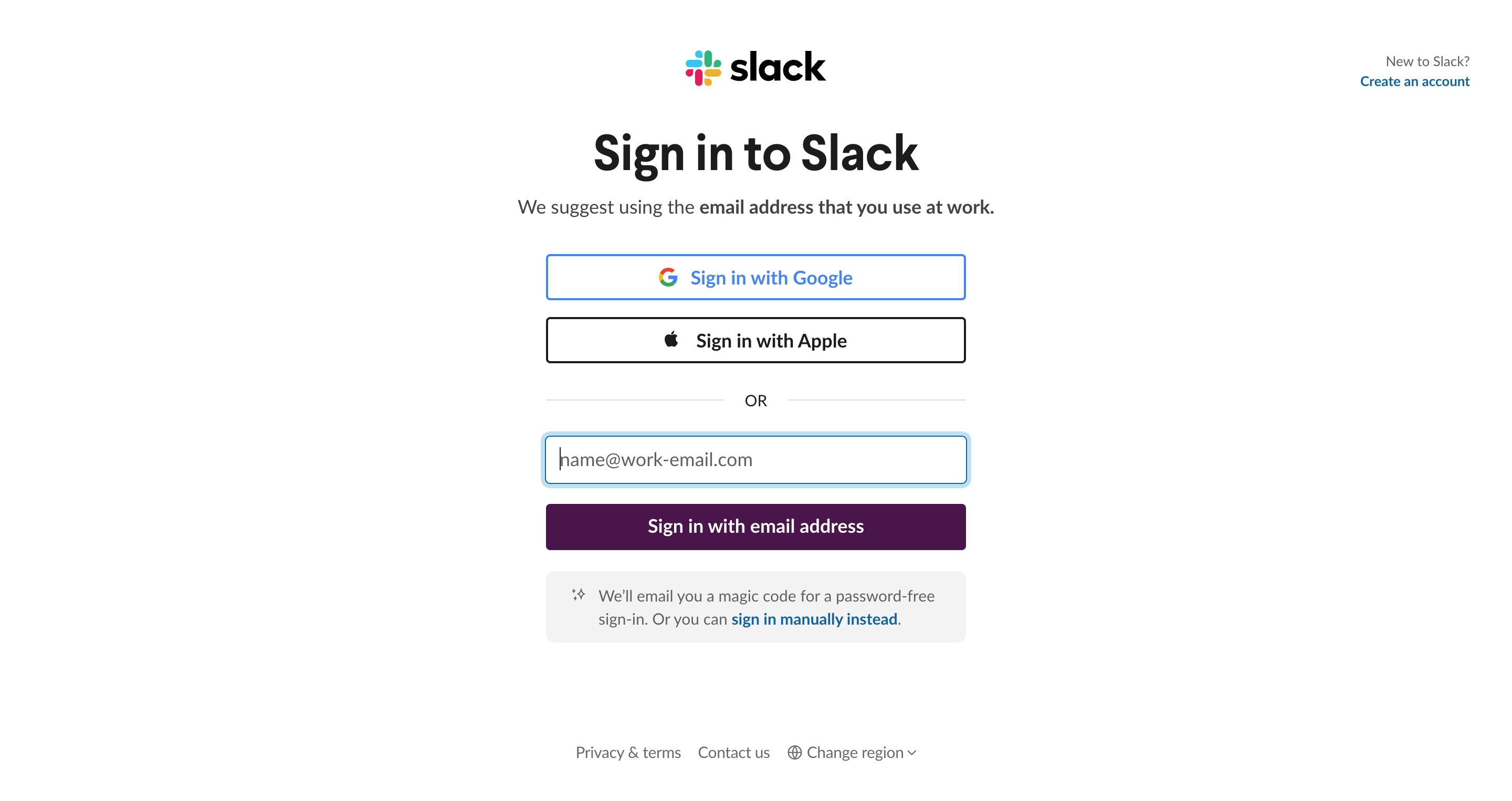Submit with Sign in with email address
This screenshot has width=1512, height=801.
click(x=755, y=526)
